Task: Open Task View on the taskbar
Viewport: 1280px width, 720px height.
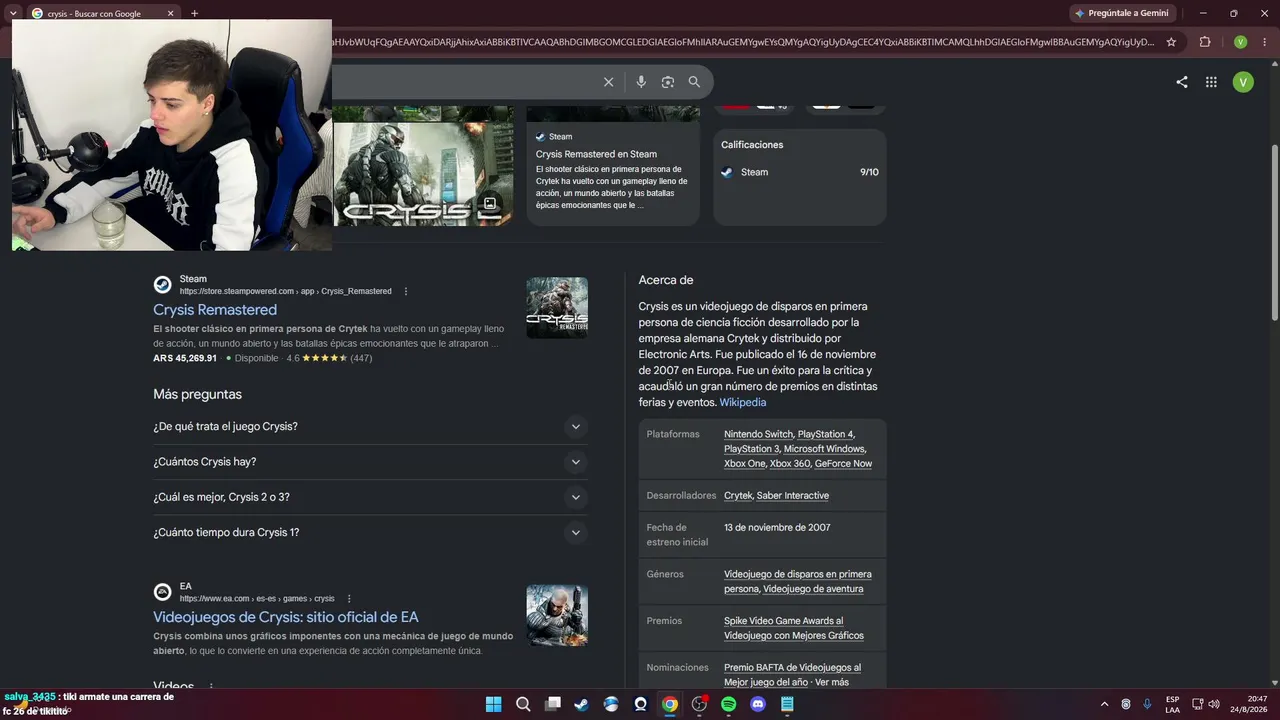Action: pos(552,704)
